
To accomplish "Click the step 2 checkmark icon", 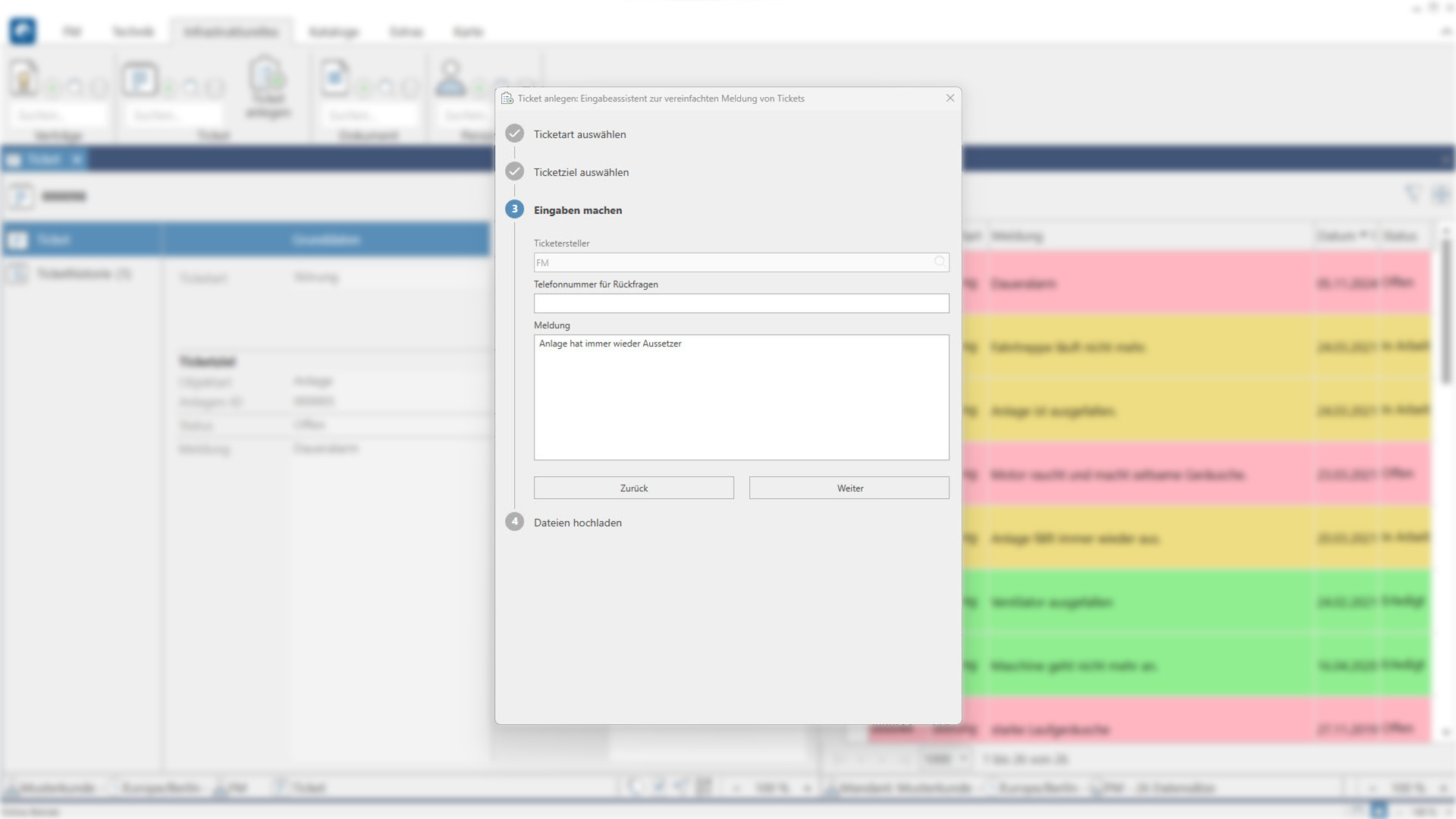I will click(x=514, y=171).
